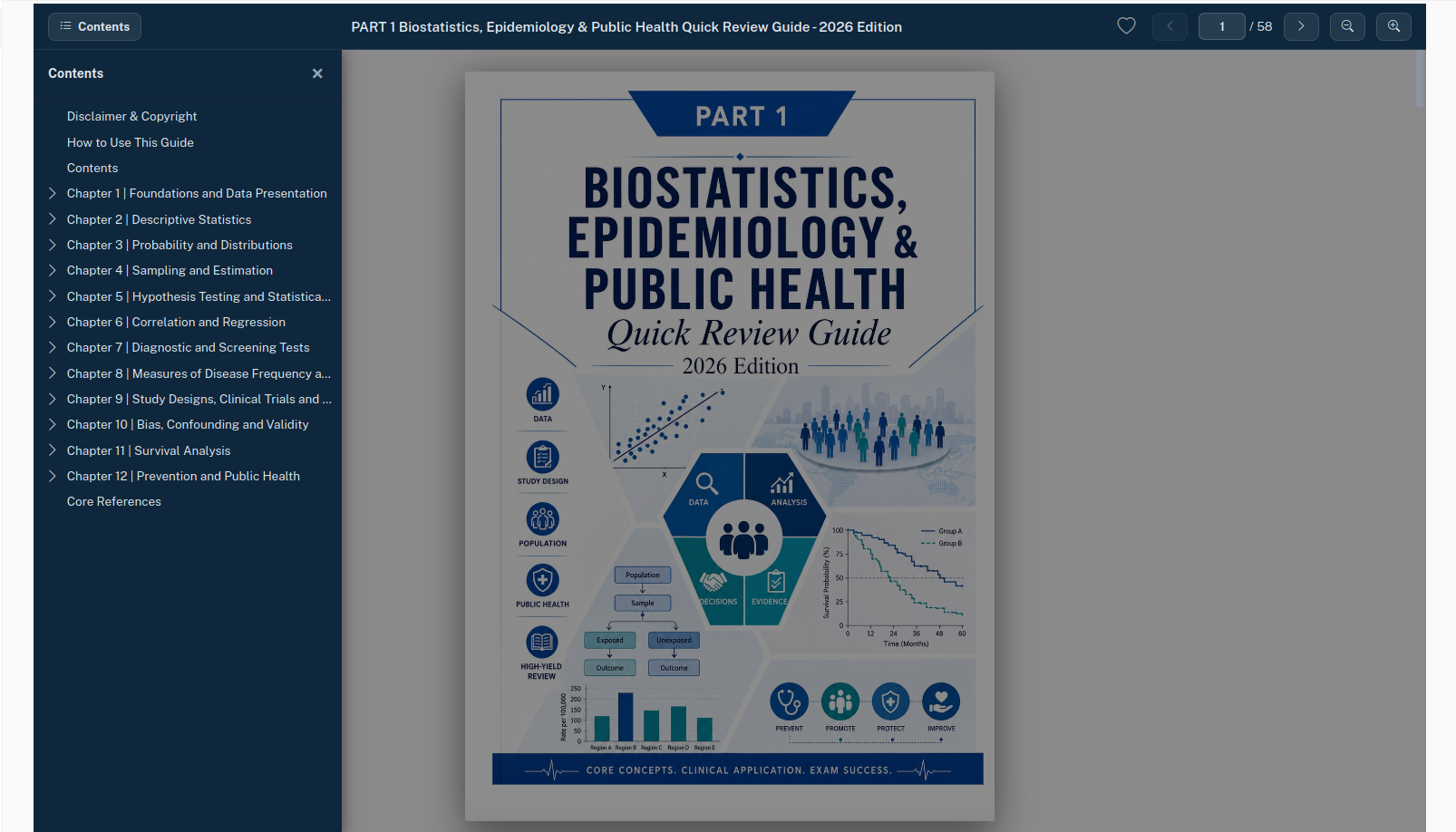Image resolution: width=1456 pixels, height=832 pixels.
Task: Click the heart favorite icon
Action: pos(1126,26)
